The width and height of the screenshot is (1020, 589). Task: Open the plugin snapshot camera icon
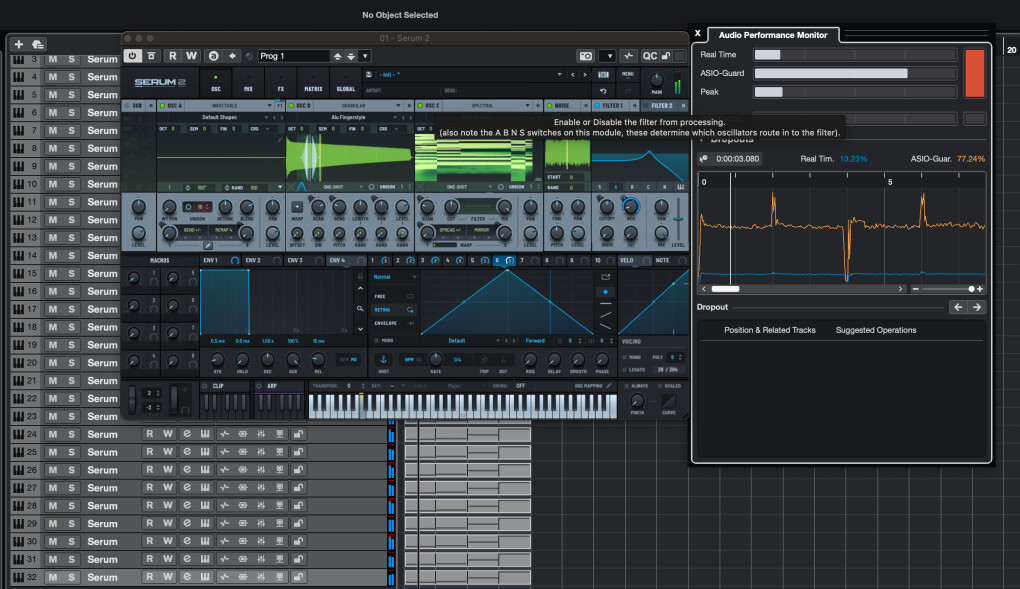(586, 56)
